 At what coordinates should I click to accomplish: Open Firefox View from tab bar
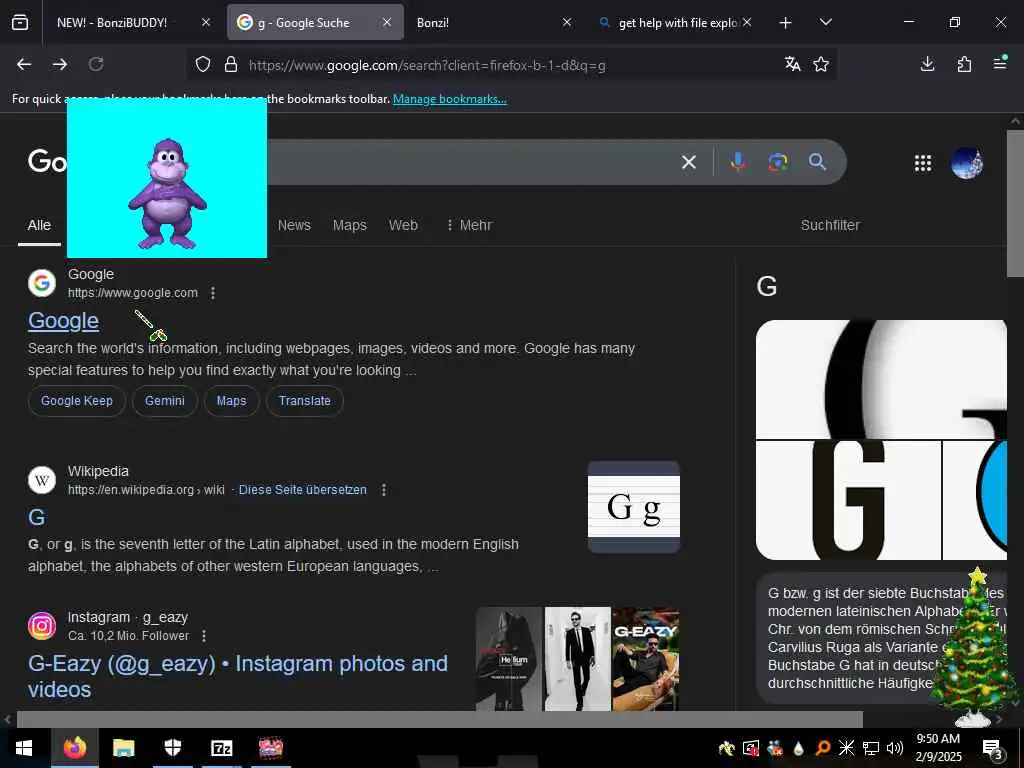[x=20, y=22]
